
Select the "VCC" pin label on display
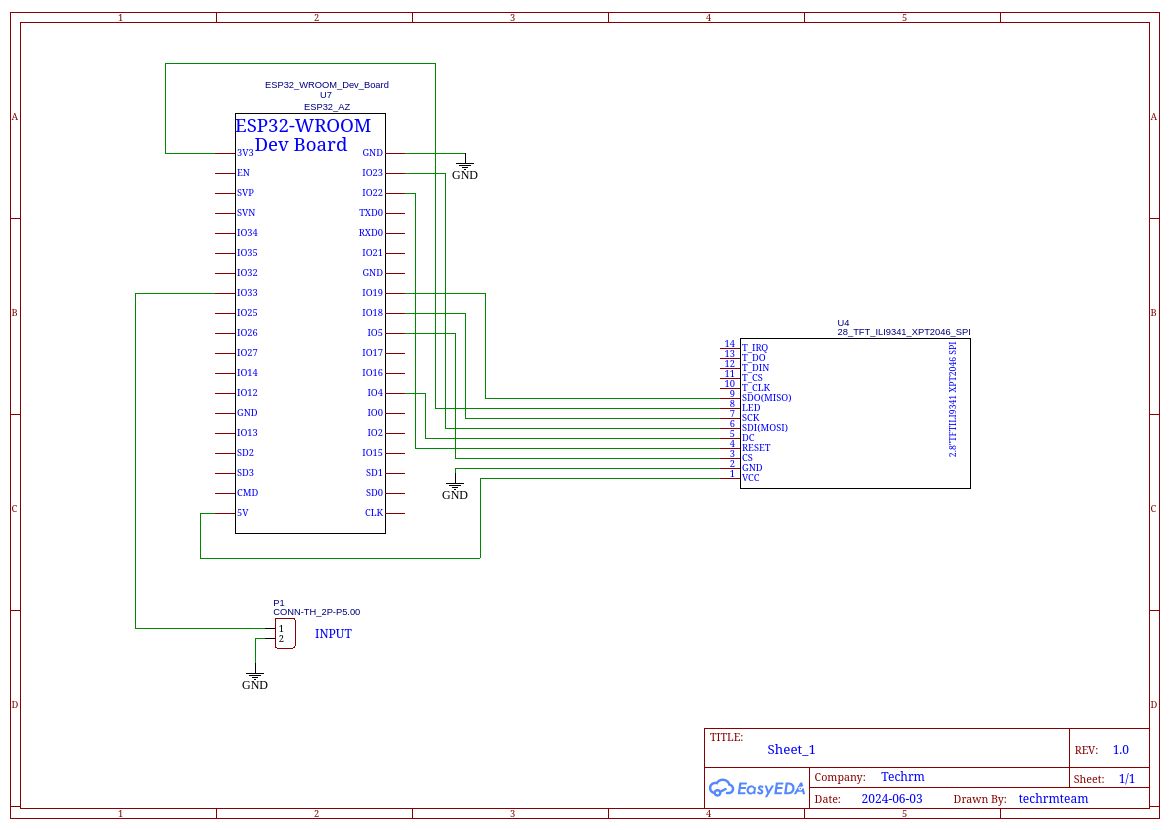(x=751, y=478)
